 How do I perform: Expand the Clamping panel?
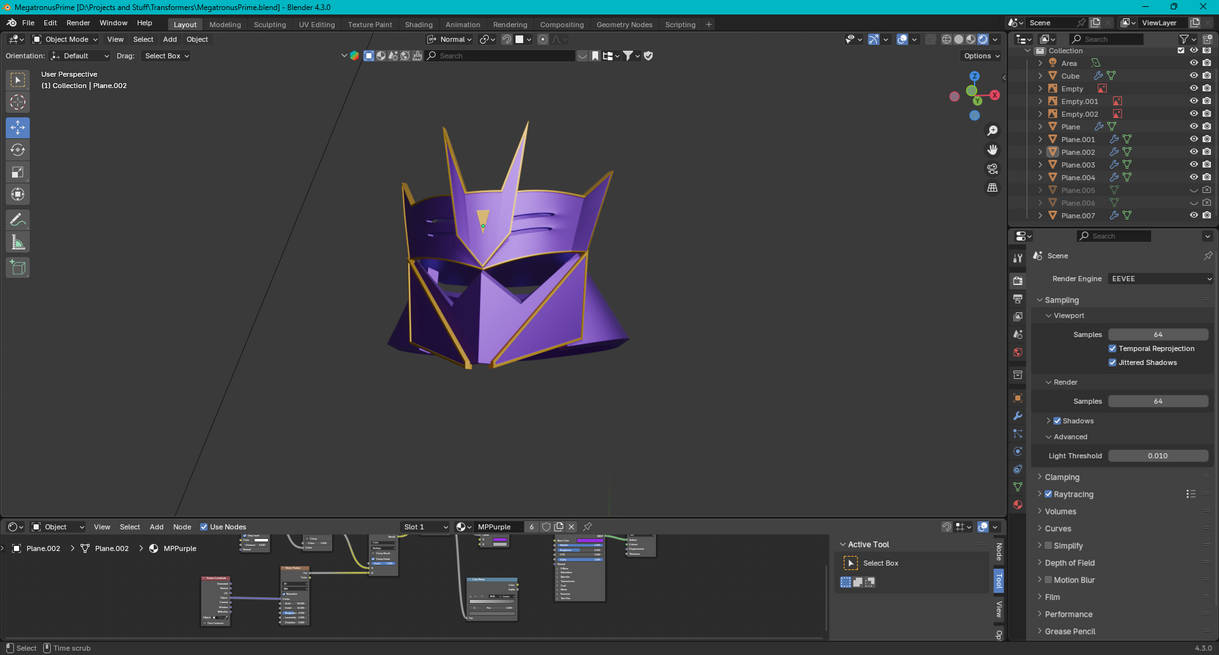[x=1062, y=477]
